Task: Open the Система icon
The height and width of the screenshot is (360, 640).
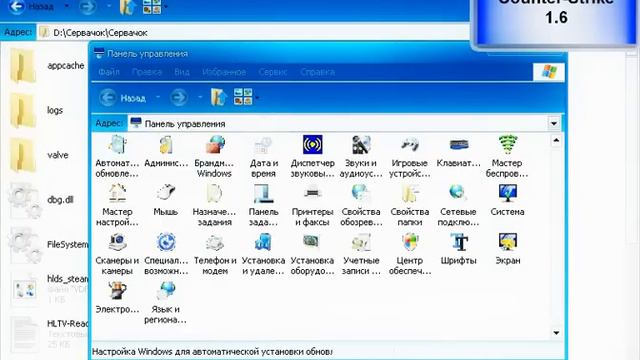Action: click(x=507, y=200)
